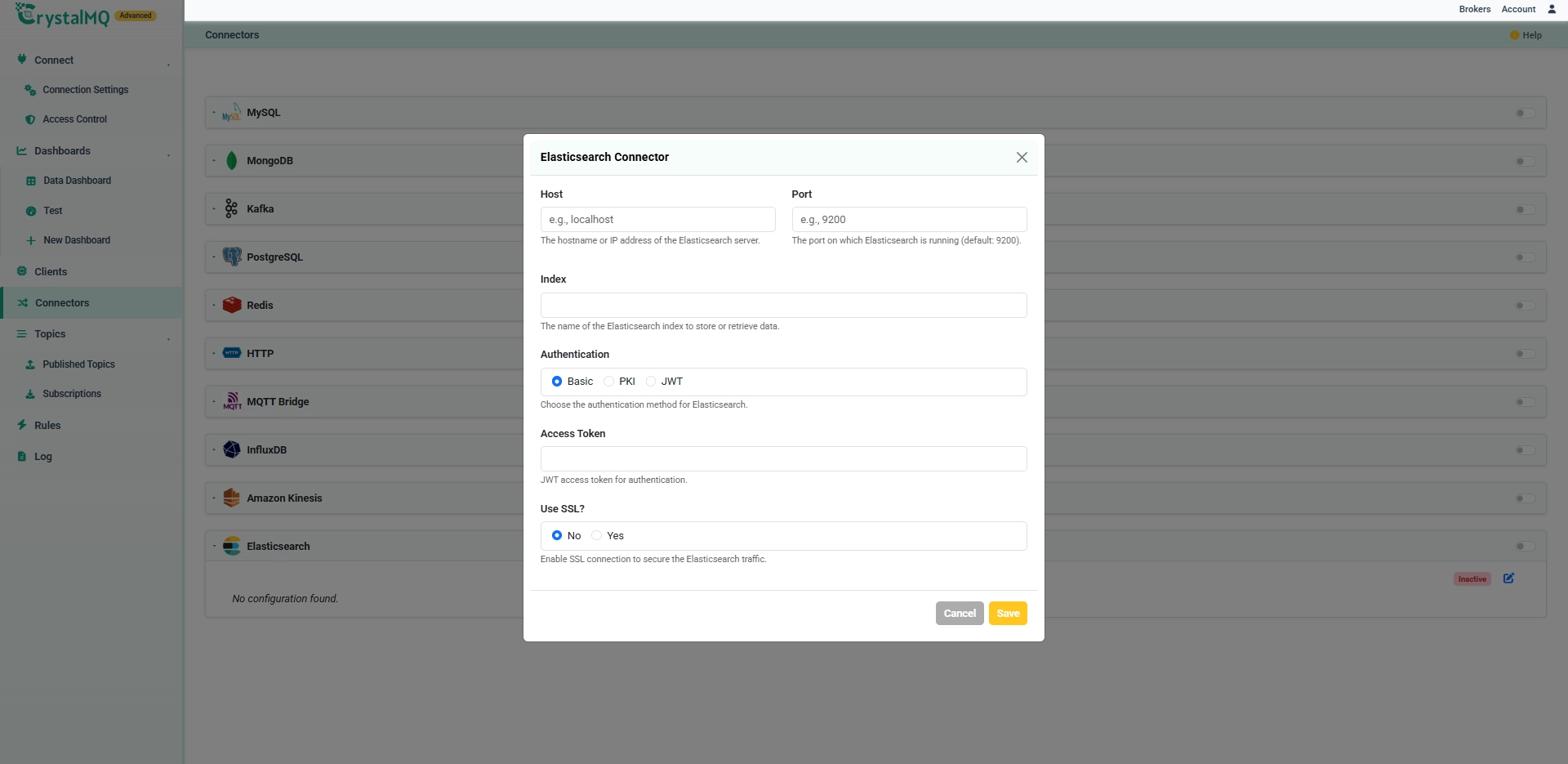Click the Elasticsearch edit configuration pencil icon

tap(1508, 579)
